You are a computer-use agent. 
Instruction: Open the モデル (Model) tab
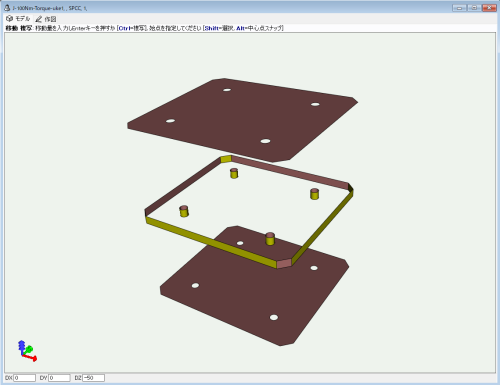[18, 19]
